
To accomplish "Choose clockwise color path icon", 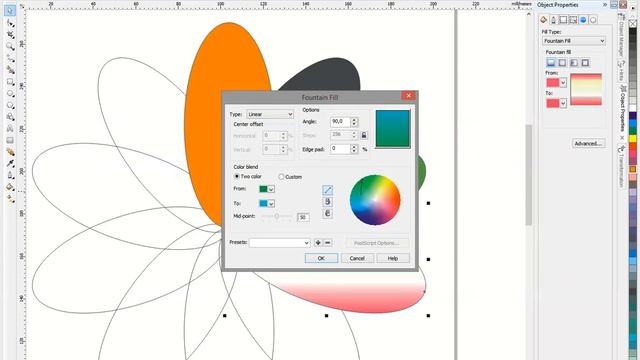I will 327,214.
